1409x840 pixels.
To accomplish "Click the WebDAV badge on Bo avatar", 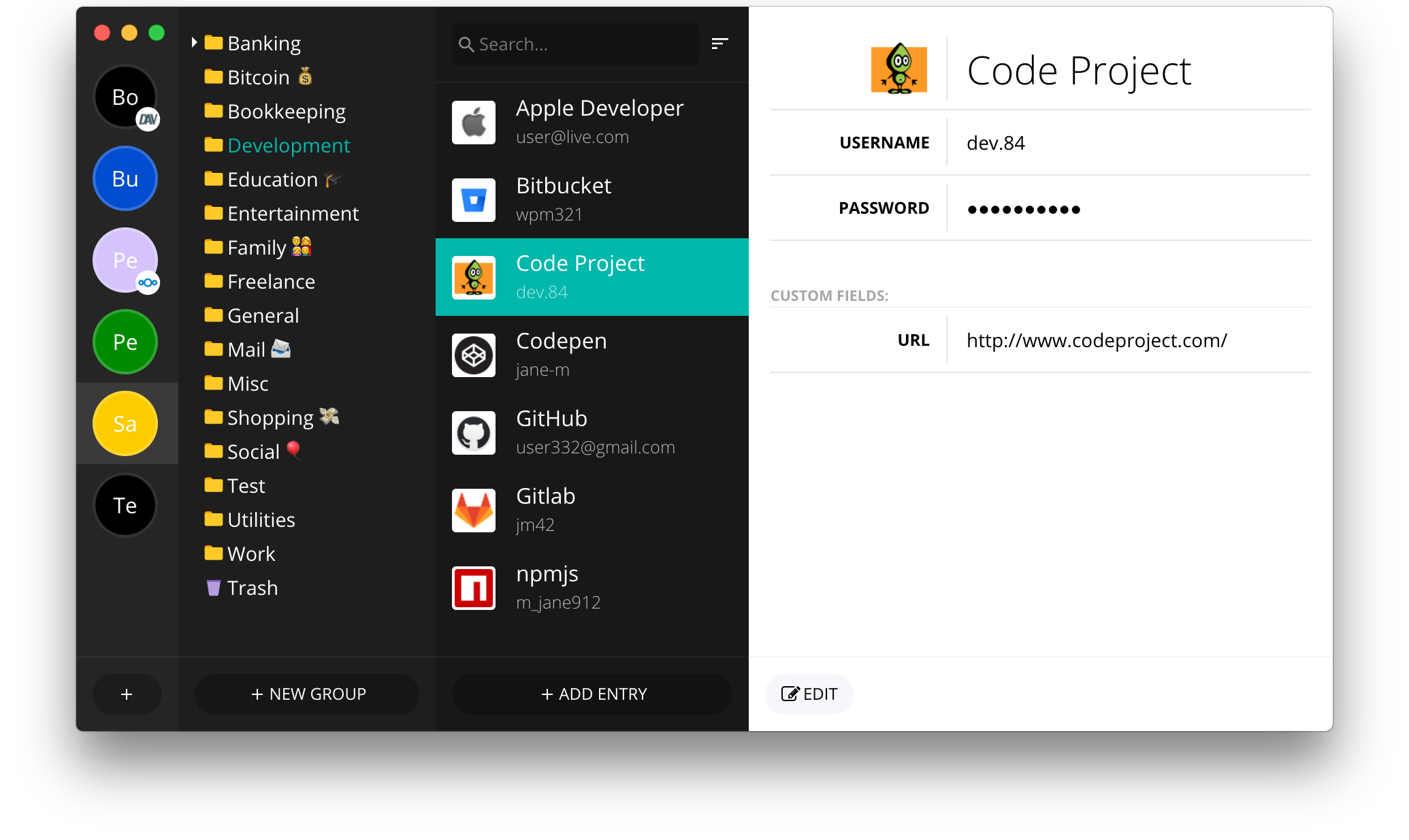I will click(148, 120).
